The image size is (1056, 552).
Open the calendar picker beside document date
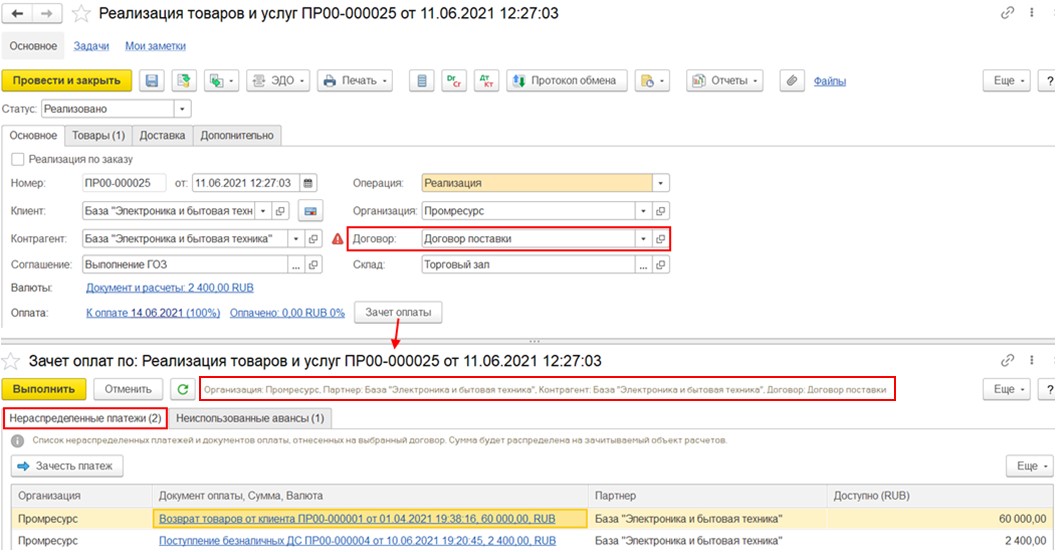308,183
